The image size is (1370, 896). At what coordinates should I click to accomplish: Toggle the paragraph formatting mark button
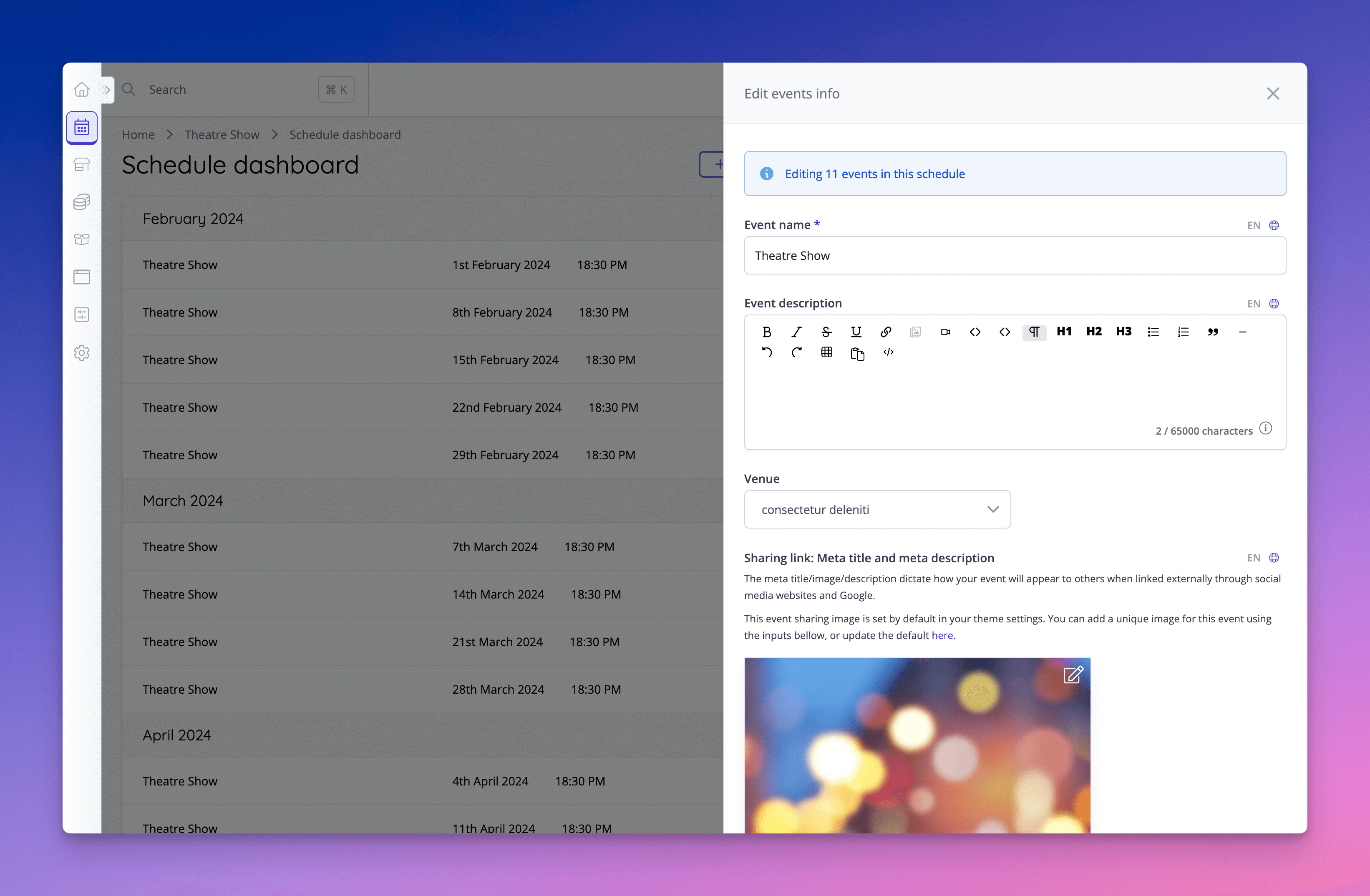click(1034, 332)
